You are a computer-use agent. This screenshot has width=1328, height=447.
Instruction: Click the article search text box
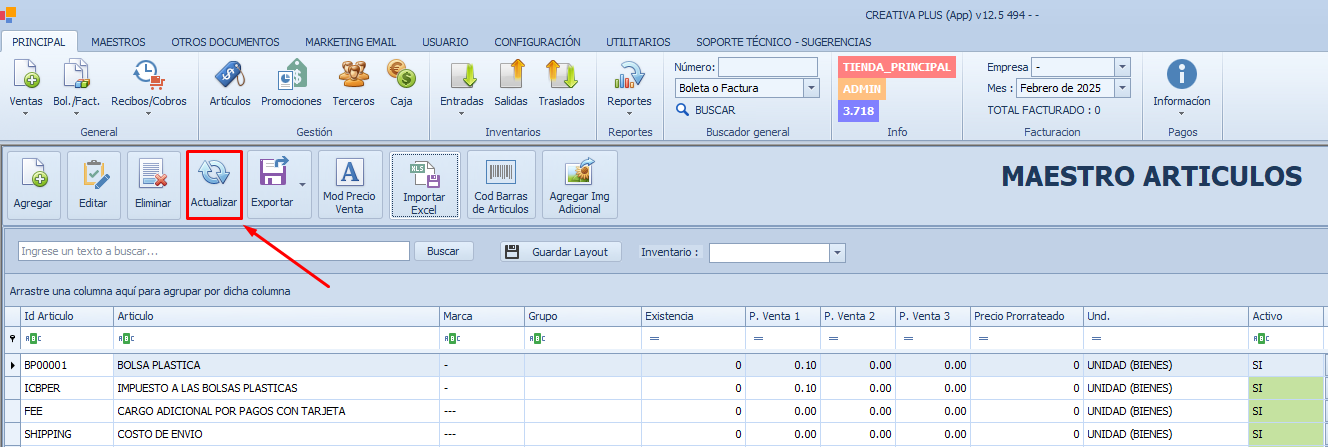(x=213, y=251)
